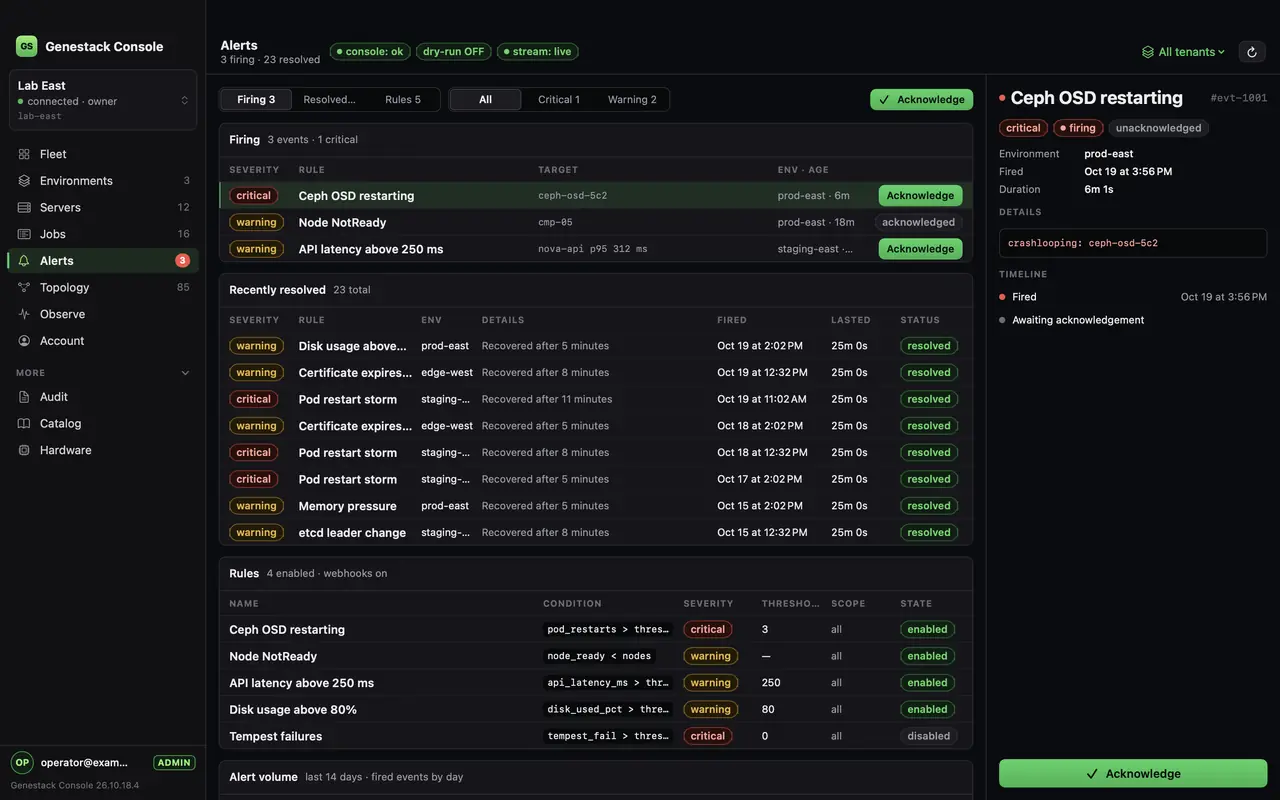Open Topology view

pos(103,287)
